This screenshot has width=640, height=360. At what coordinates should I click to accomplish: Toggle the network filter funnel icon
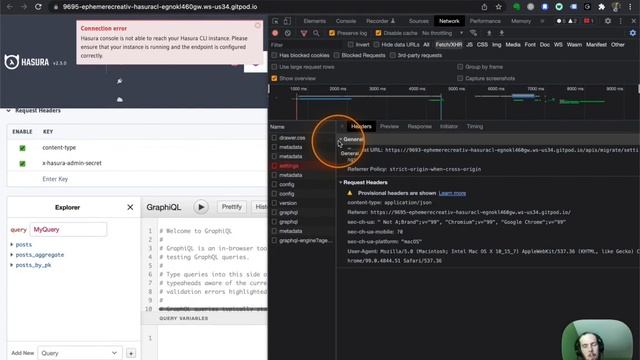(304, 33)
